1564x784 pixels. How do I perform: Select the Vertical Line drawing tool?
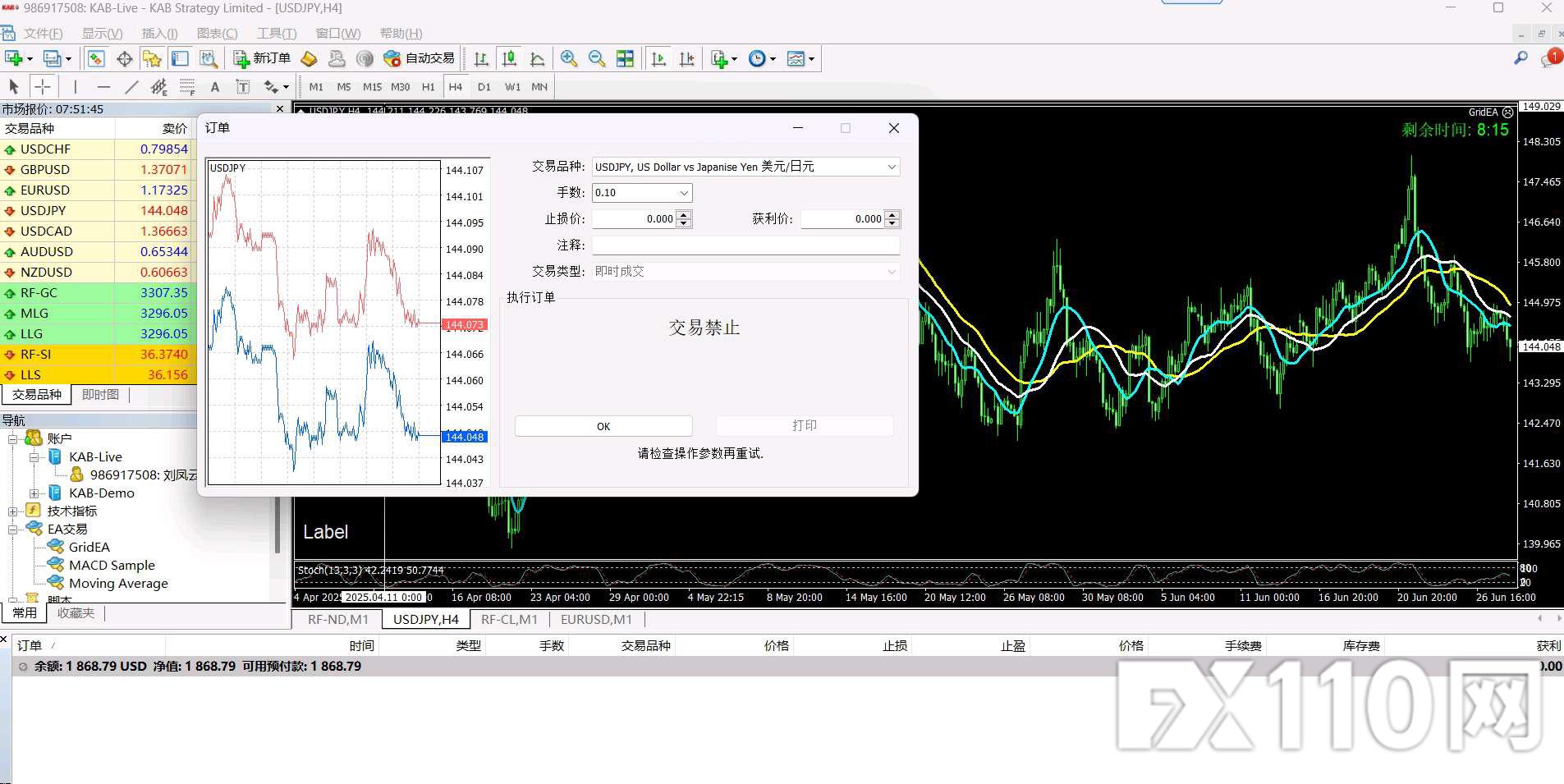75,86
